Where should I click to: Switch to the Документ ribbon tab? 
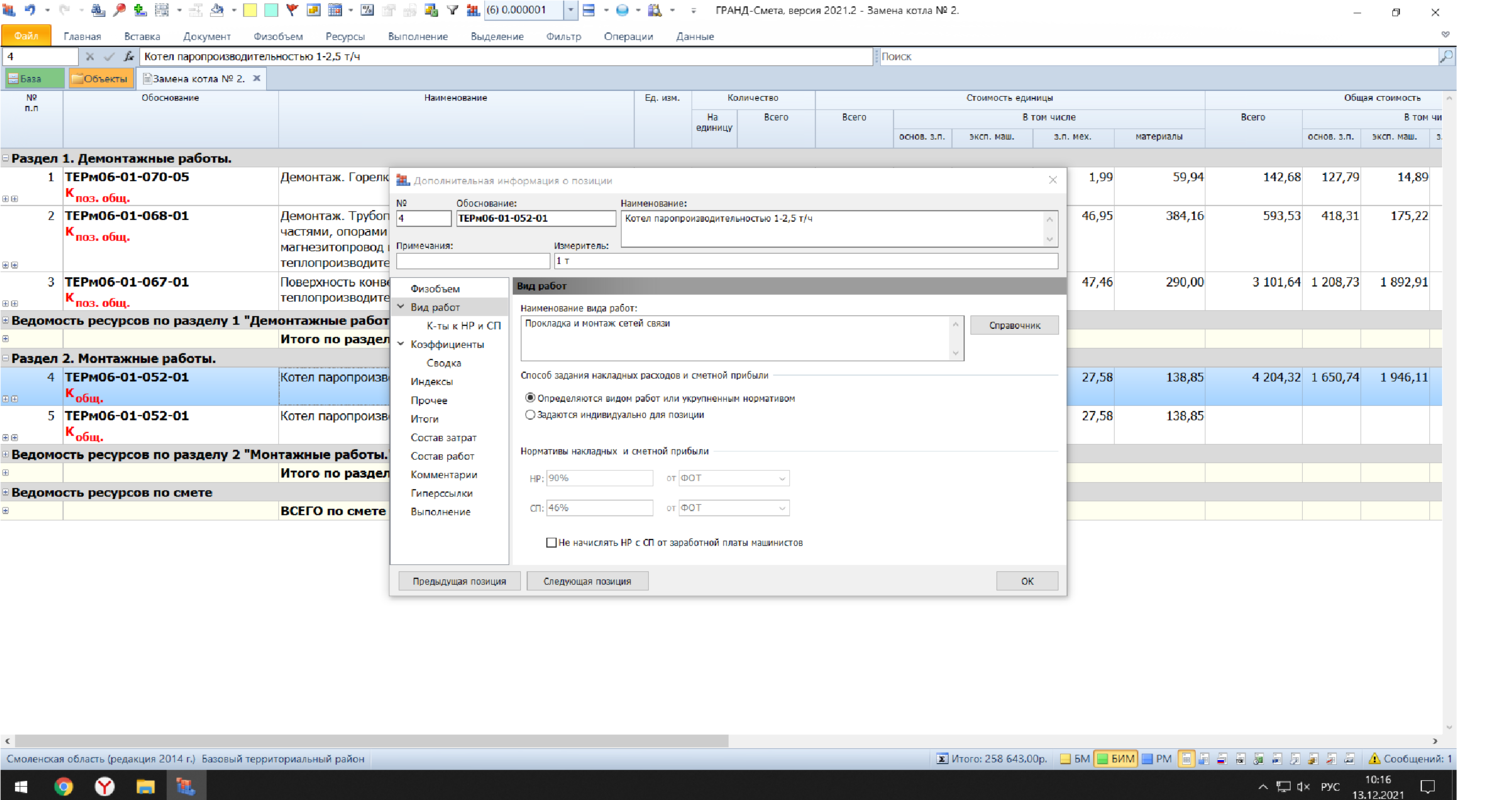[x=207, y=37]
